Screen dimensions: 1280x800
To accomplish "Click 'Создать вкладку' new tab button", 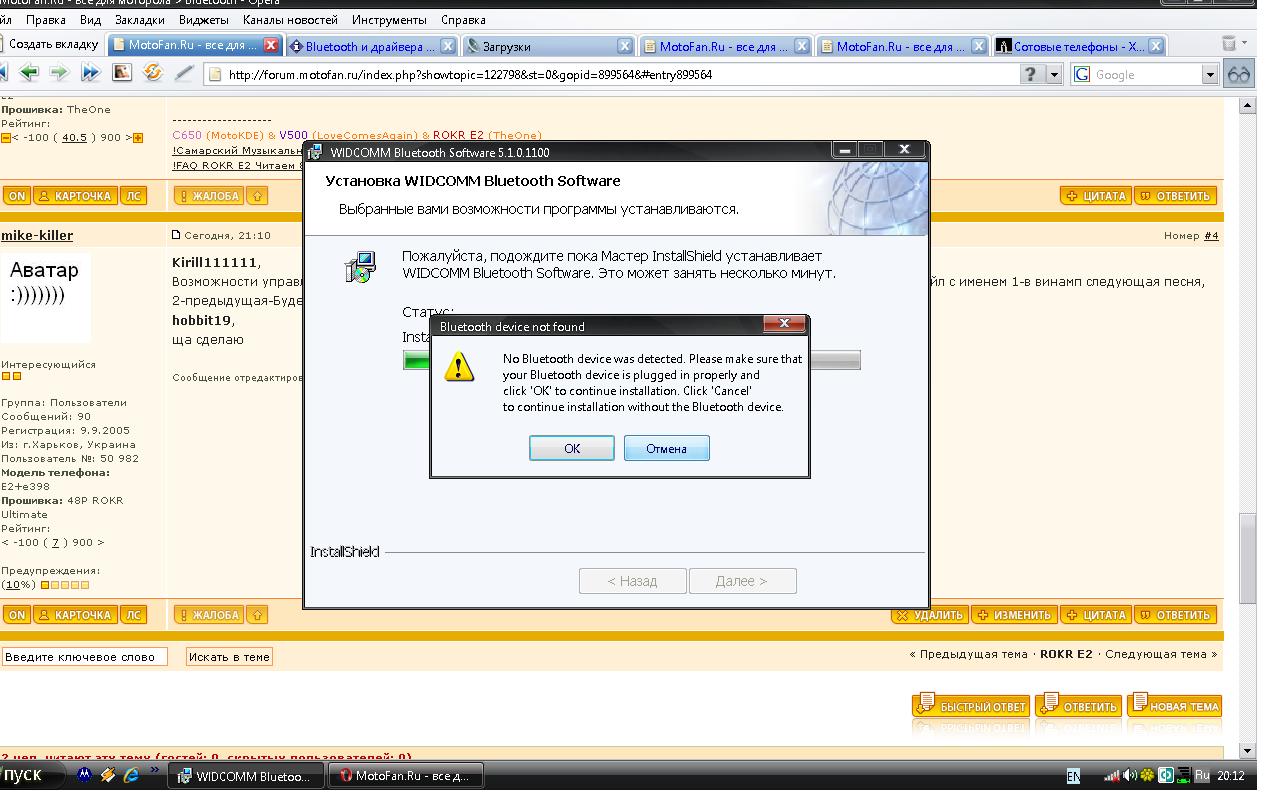I will pyautogui.click(x=51, y=44).
